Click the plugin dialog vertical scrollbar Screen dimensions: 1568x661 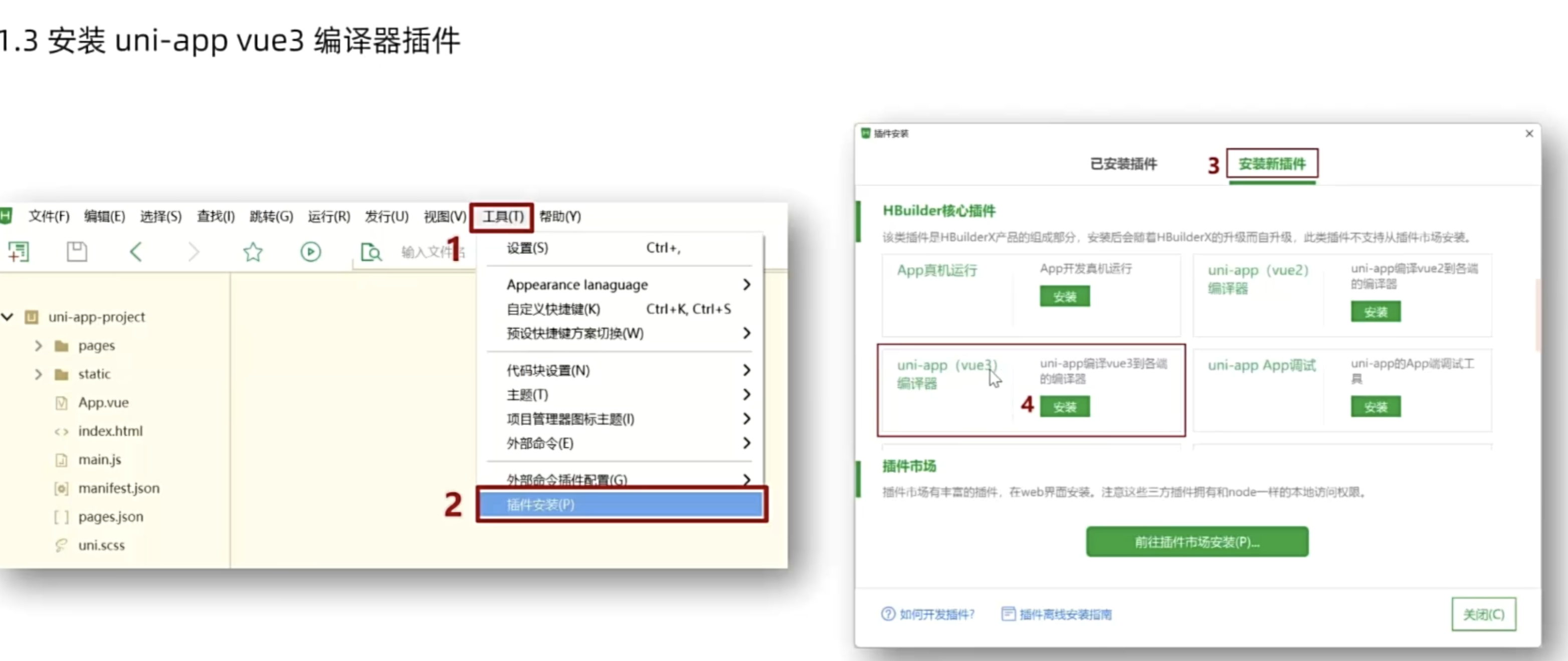(1539, 315)
